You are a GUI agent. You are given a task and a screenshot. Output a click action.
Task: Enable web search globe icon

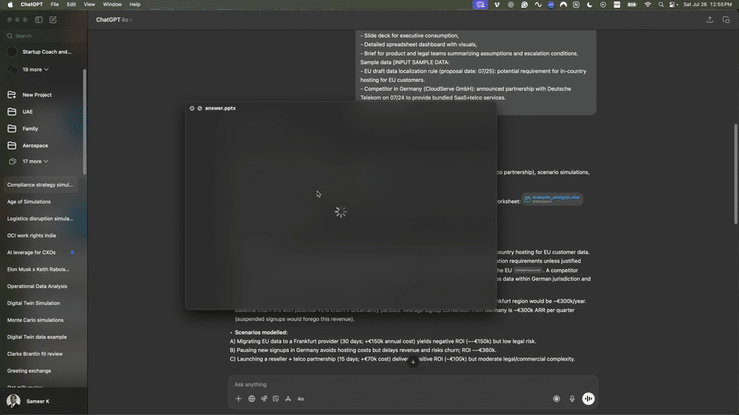coord(252,399)
